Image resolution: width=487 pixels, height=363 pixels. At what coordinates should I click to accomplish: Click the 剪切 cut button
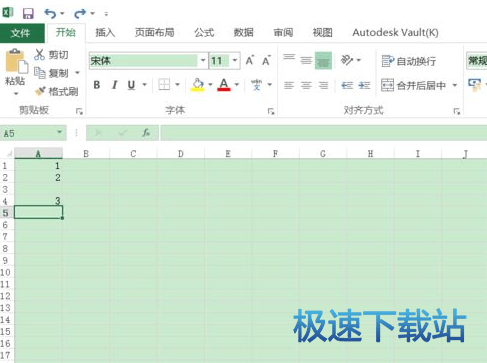pyautogui.click(x=51, y=54)
